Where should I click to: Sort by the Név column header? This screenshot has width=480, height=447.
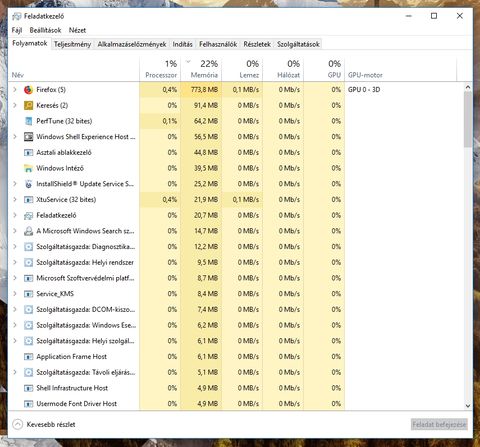[74, 69]
